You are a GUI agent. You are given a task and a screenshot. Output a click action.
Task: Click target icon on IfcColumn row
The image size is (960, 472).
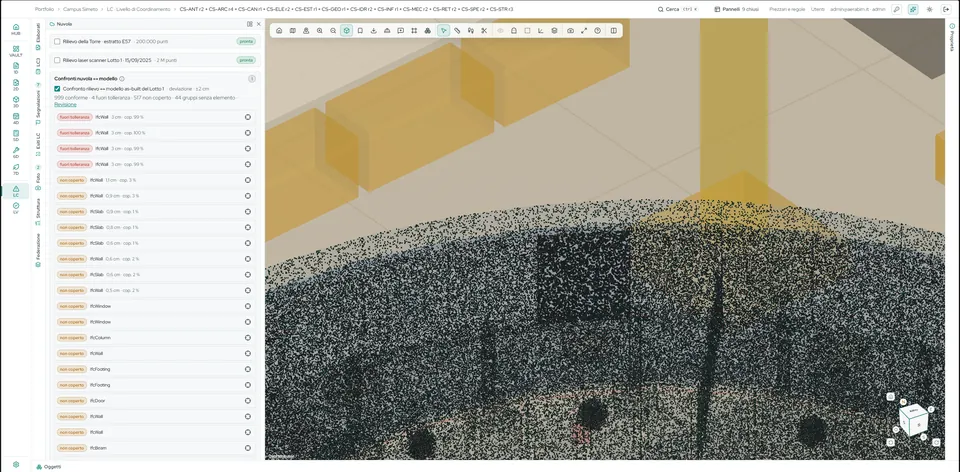click(248, 338)
